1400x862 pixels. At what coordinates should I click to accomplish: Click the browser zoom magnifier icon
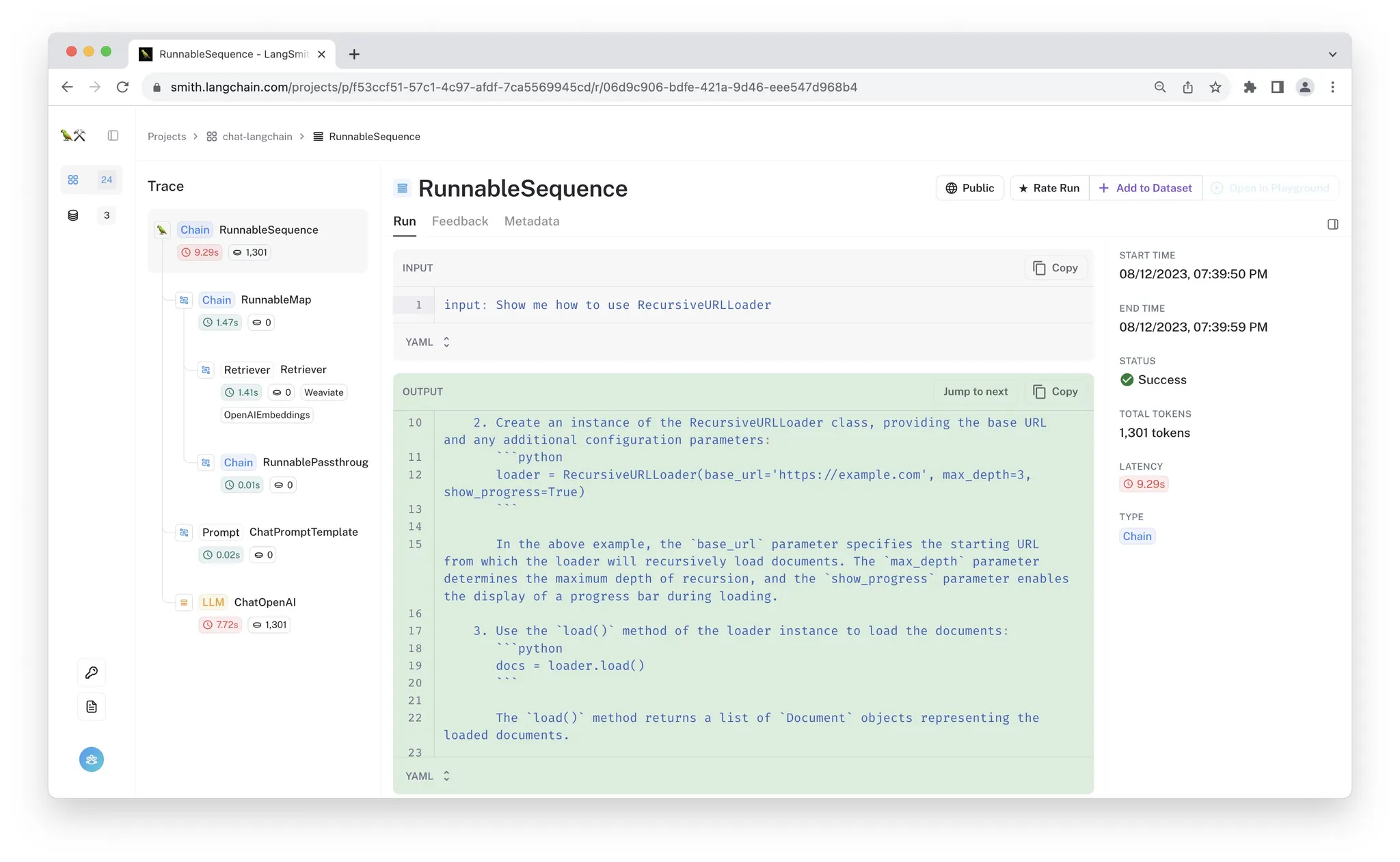[x=1160, y=87]
